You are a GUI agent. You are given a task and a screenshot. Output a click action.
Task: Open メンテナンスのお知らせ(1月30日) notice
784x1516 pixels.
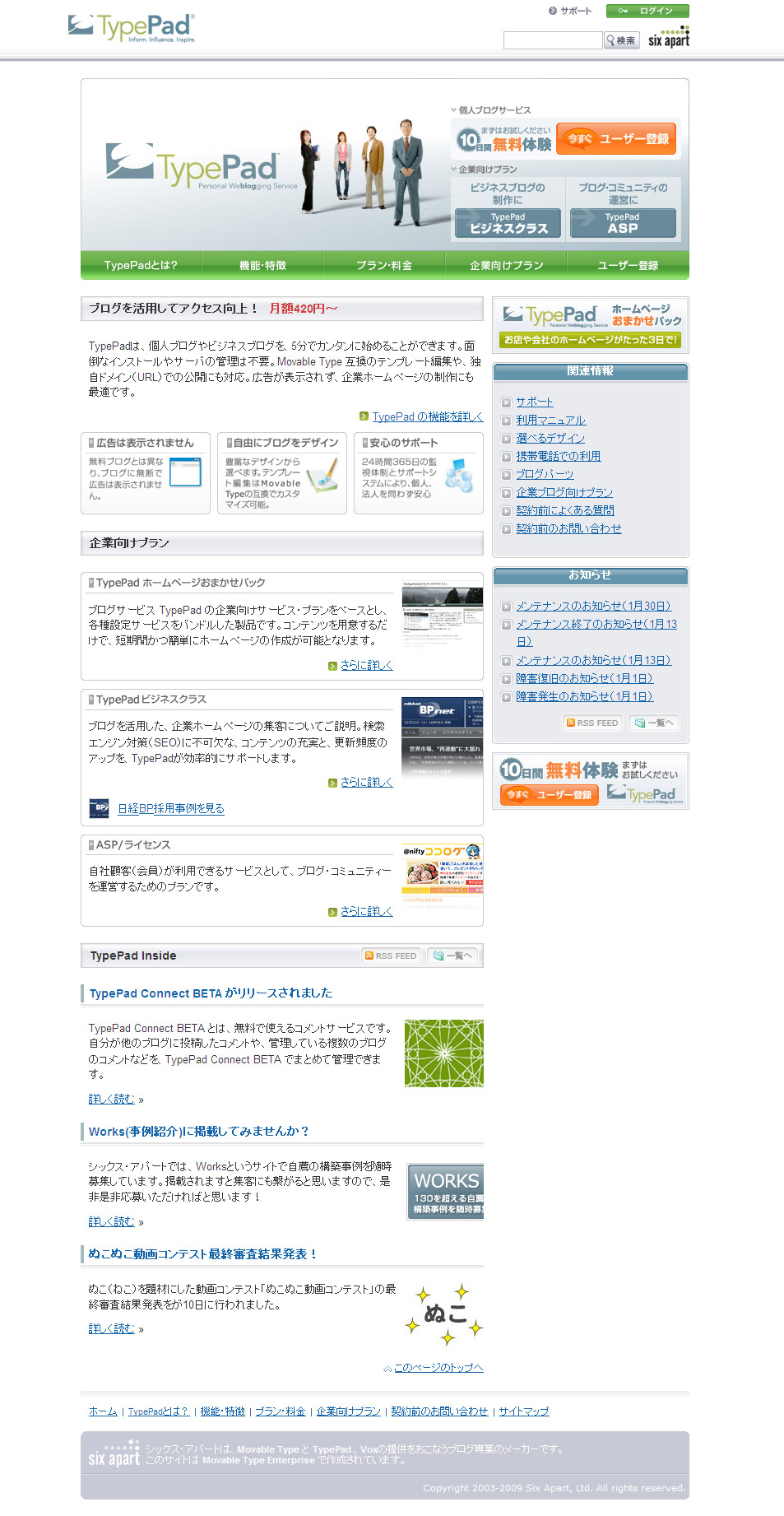[593, 606]
